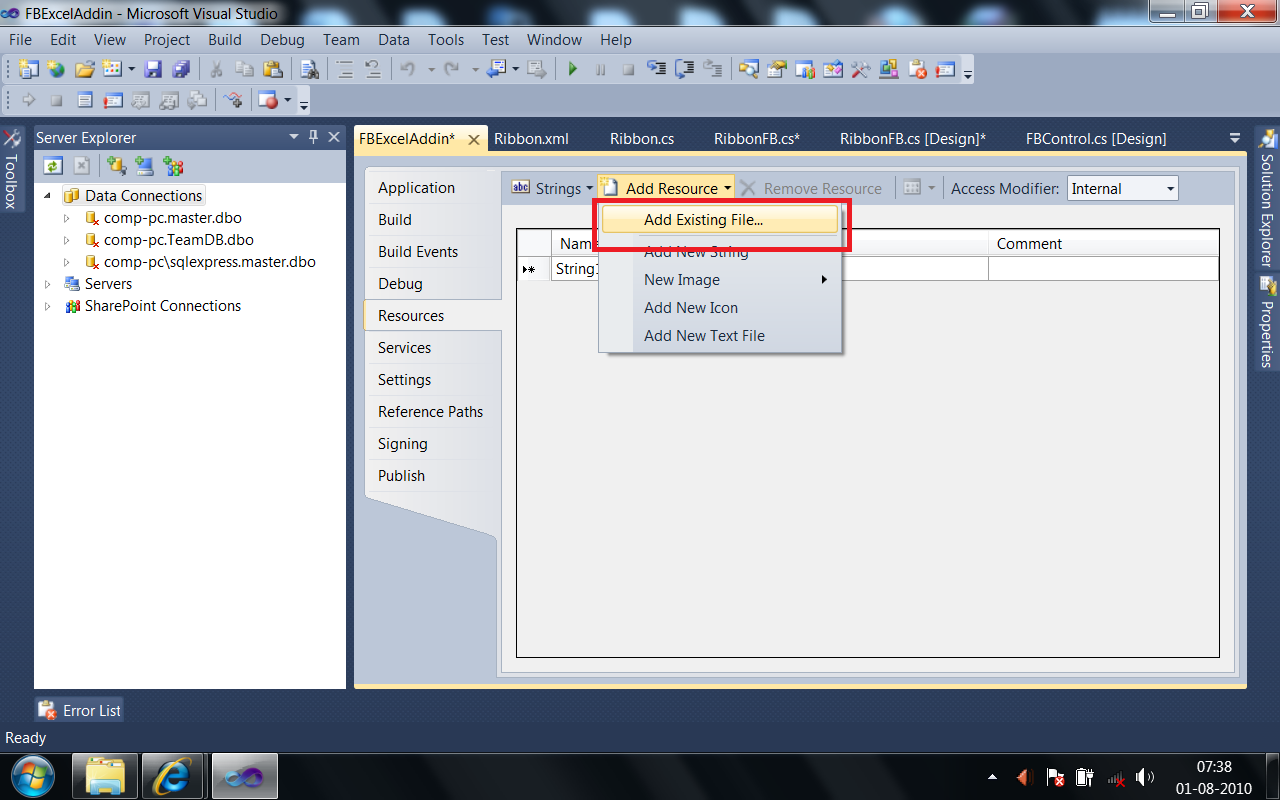Switch to the RibbonFB.cs [Design]* tab

click(x=913, y=139)
